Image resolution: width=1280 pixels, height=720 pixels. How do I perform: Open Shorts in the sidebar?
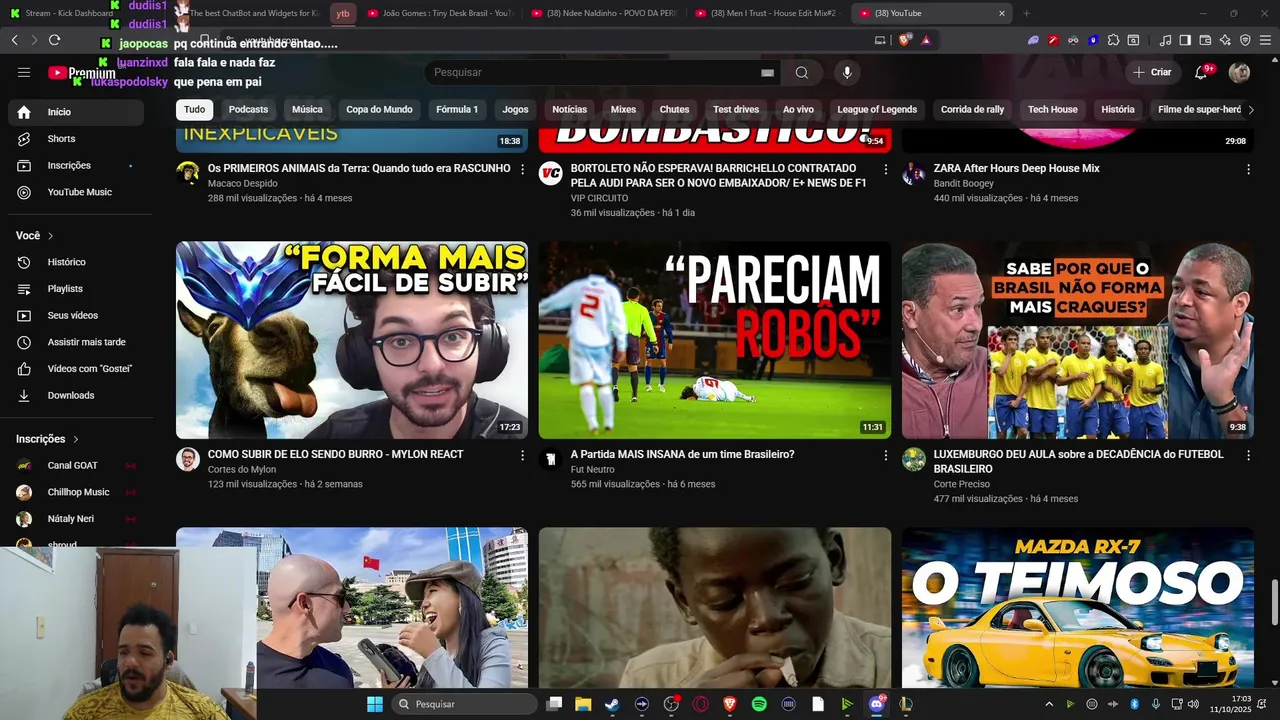(x=76, y=139)
